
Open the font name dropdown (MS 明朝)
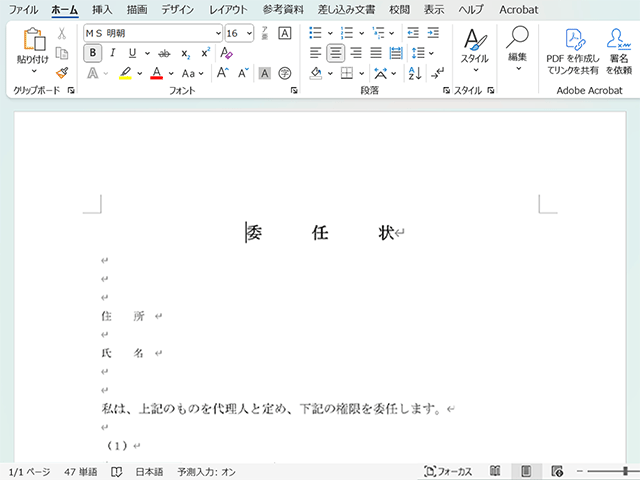click(218, 33)
